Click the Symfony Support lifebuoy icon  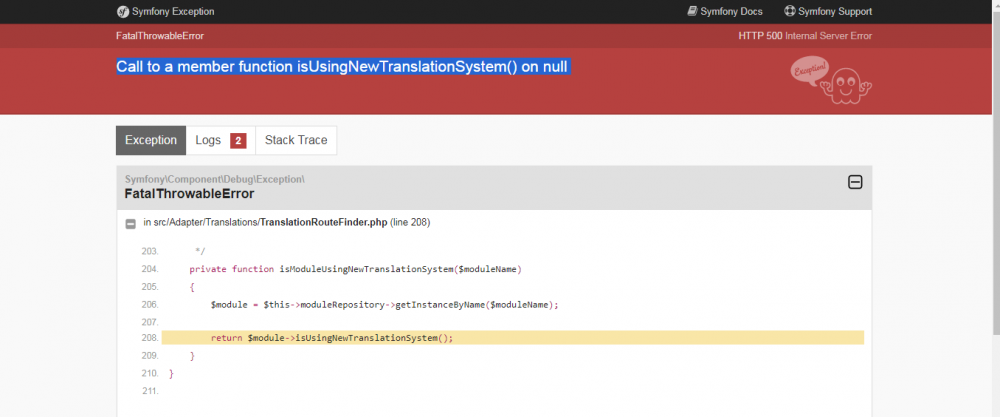790,11
